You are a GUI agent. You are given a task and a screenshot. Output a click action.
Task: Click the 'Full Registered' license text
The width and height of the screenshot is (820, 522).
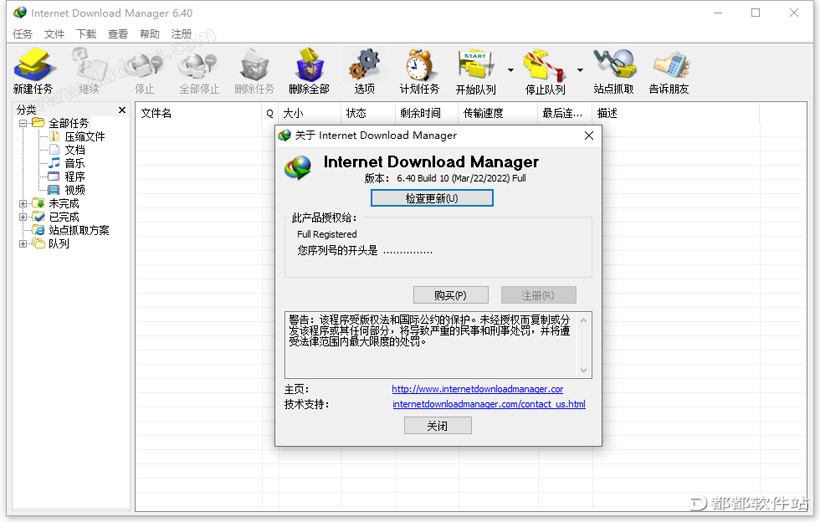[327, 234]
